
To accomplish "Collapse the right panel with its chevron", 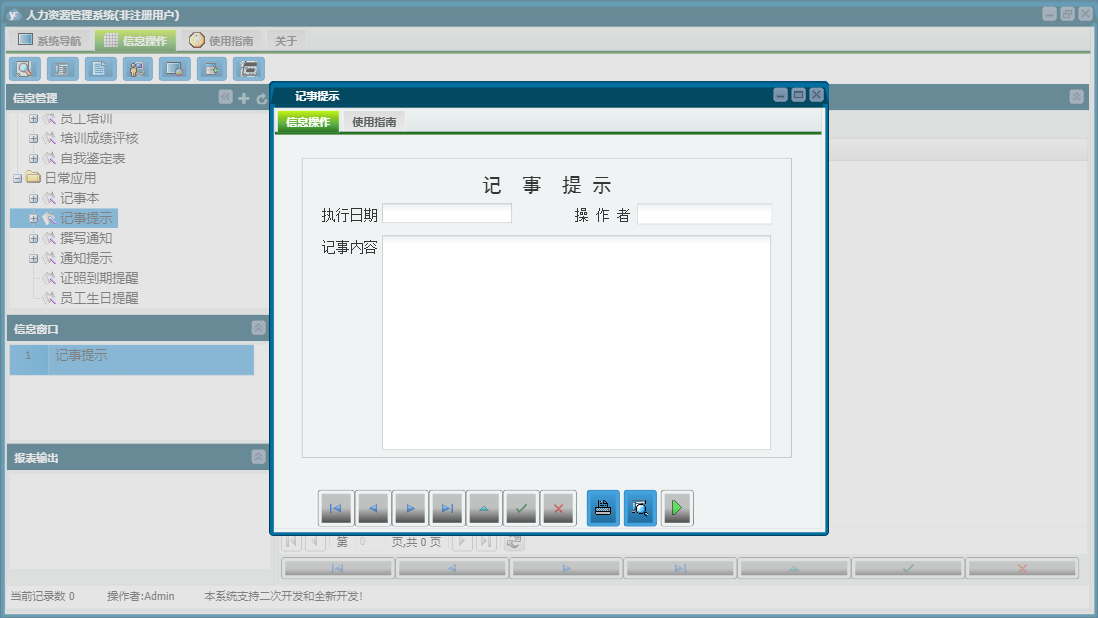I will coord(1077,97).
